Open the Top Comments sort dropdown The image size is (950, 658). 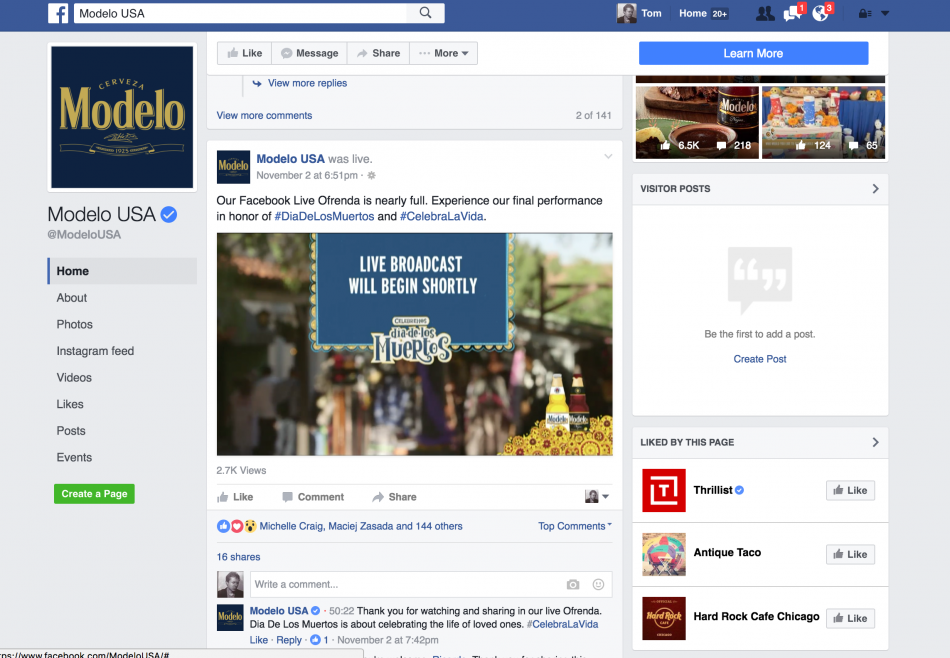575,526
